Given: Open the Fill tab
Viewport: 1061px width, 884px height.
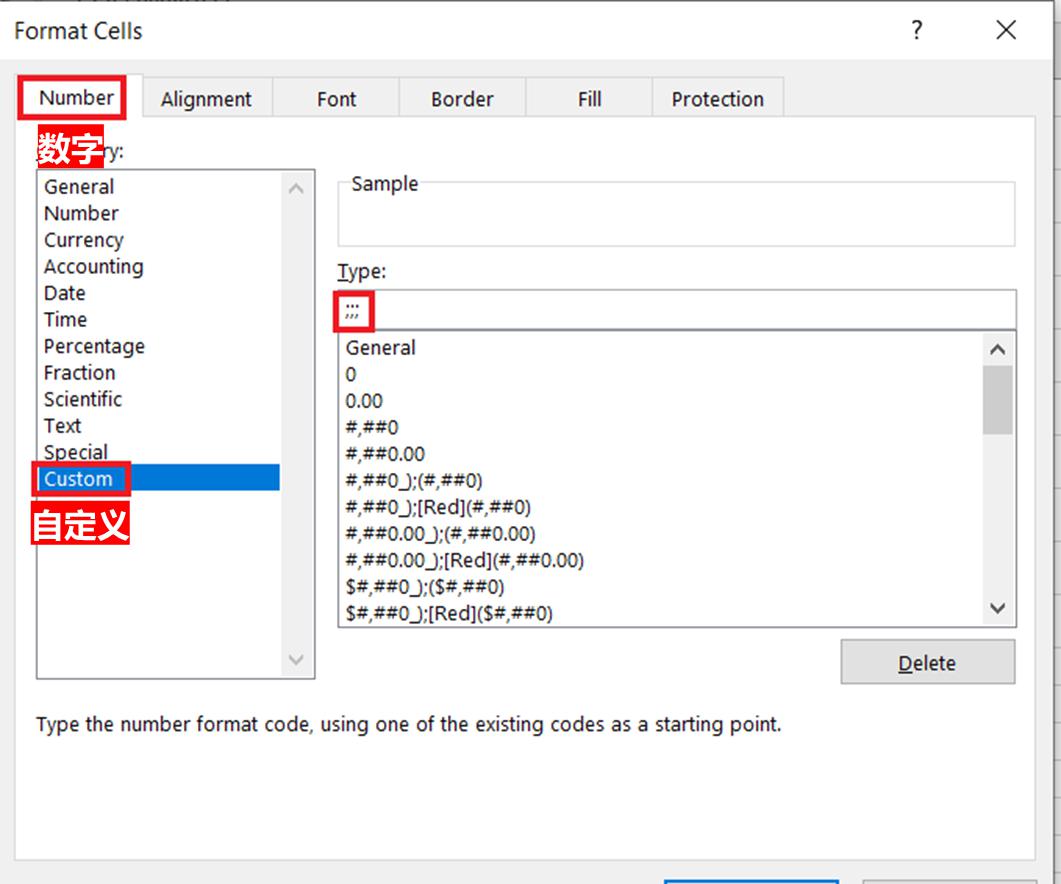Looking at the screenshot, I should click(x=589, y=99).
